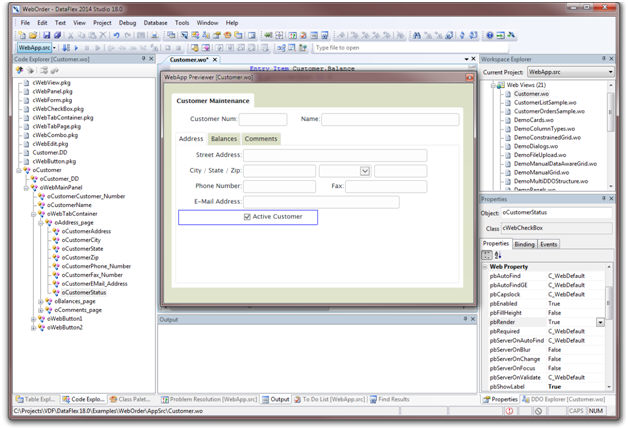Click the Open folder toolbar icon
Viewport: 628px width, 430px height.
click(x=33, y=35)
